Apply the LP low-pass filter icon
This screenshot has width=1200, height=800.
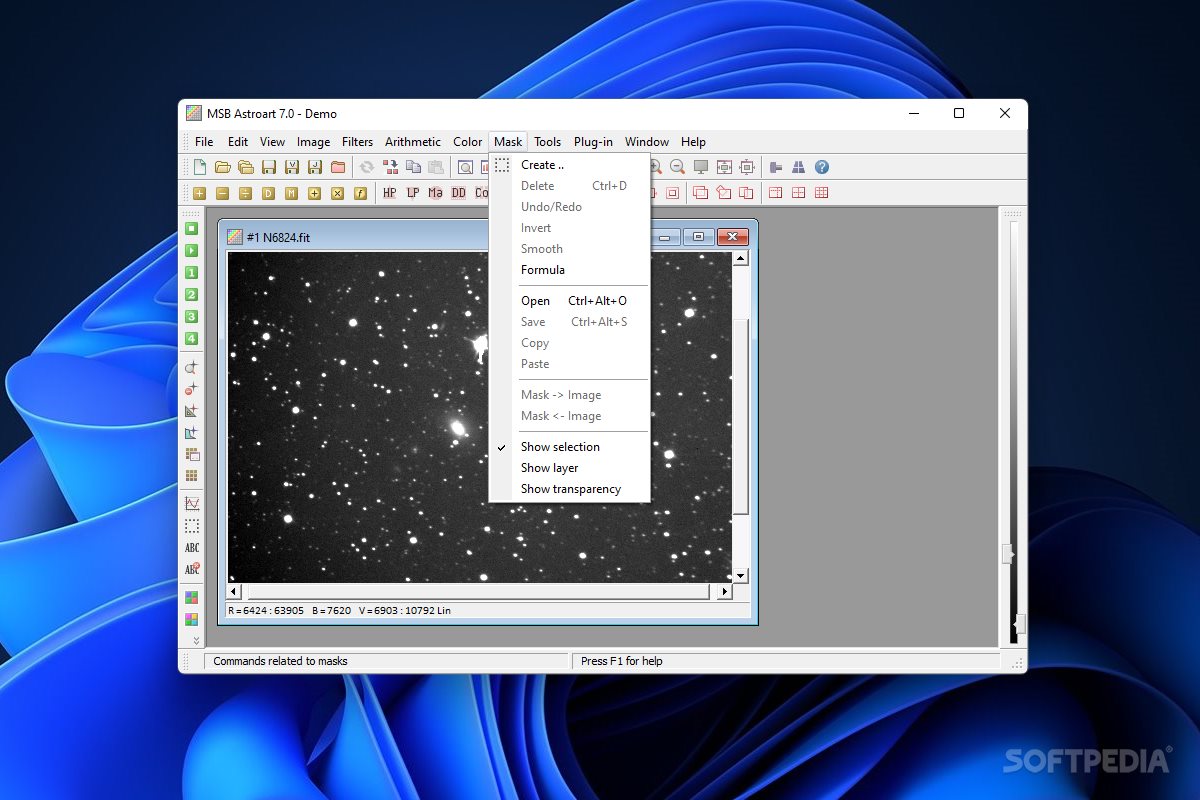[x=412, y=193]
